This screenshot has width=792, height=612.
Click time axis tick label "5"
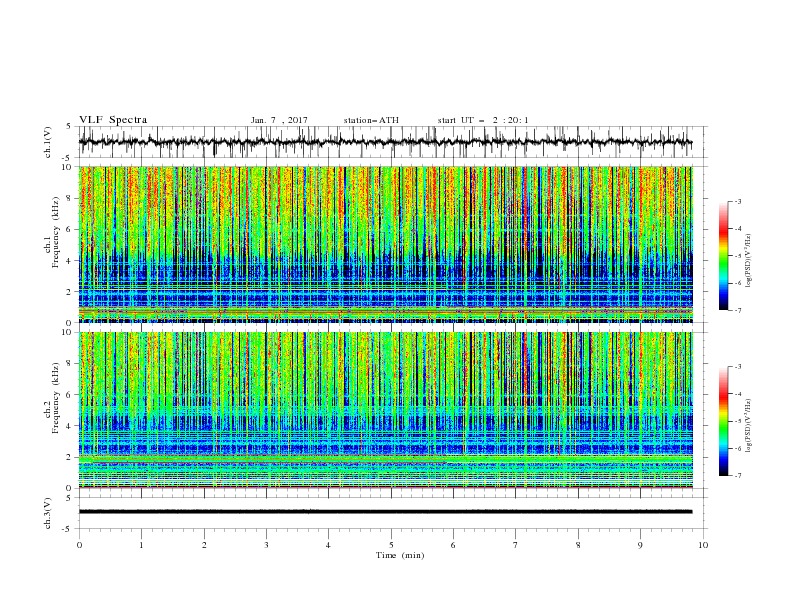pos(391,545)
